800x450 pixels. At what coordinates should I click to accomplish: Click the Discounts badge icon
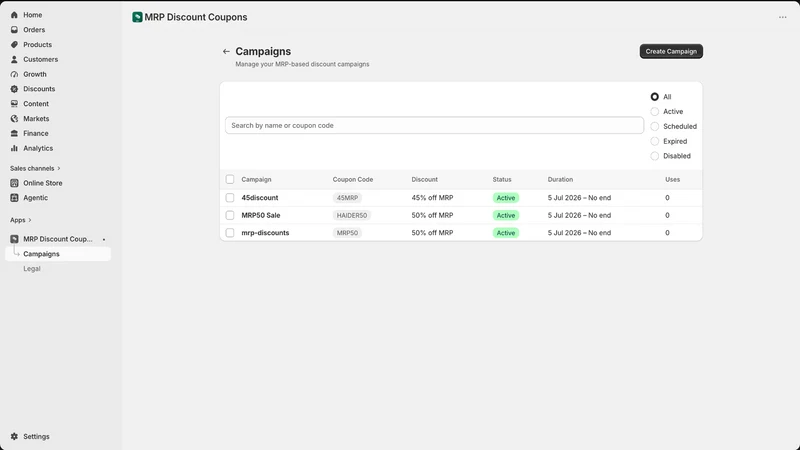tap(14, 89)
